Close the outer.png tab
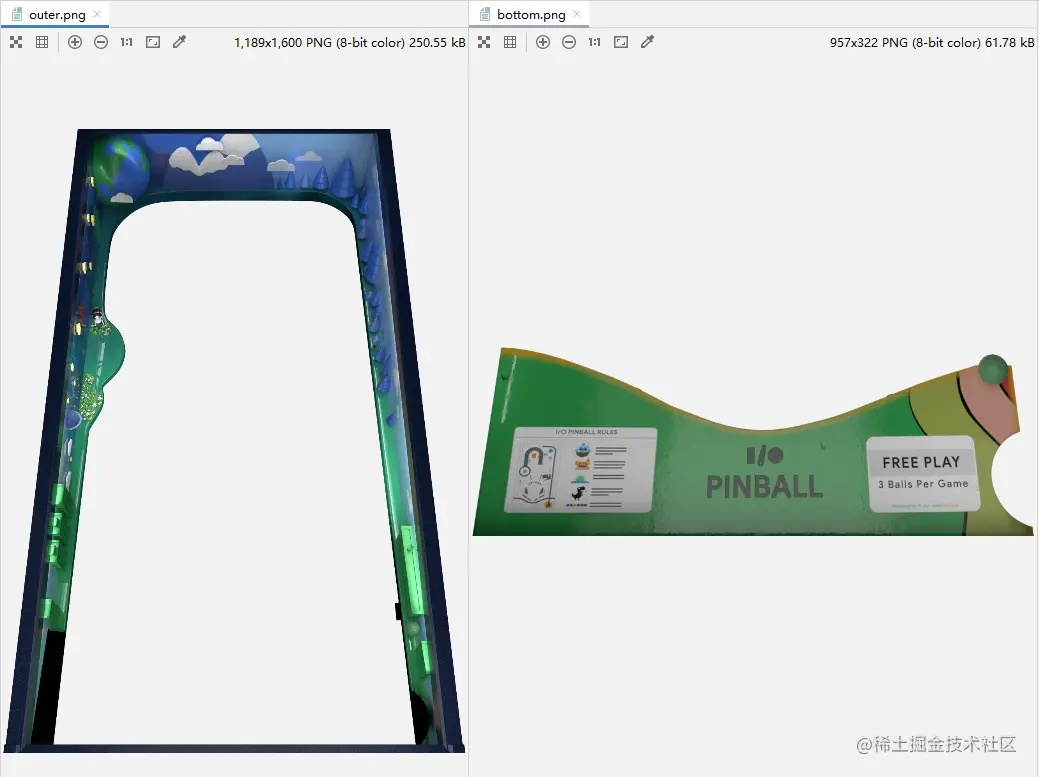 click(x=97, y=14)
